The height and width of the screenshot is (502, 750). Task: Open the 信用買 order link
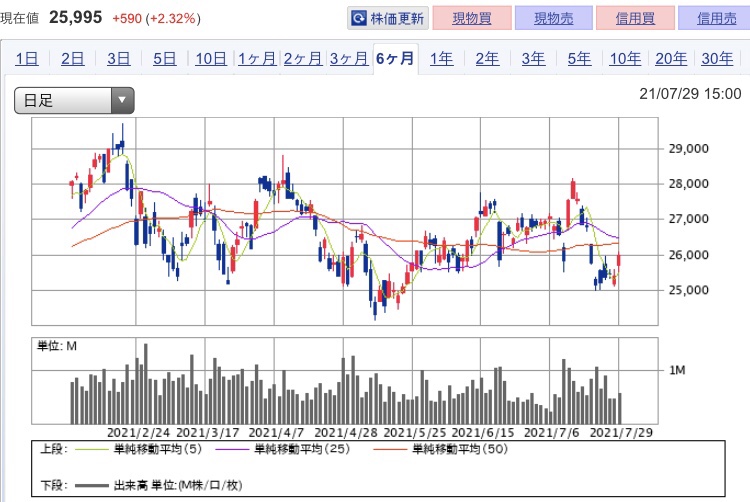click(635, 18)
